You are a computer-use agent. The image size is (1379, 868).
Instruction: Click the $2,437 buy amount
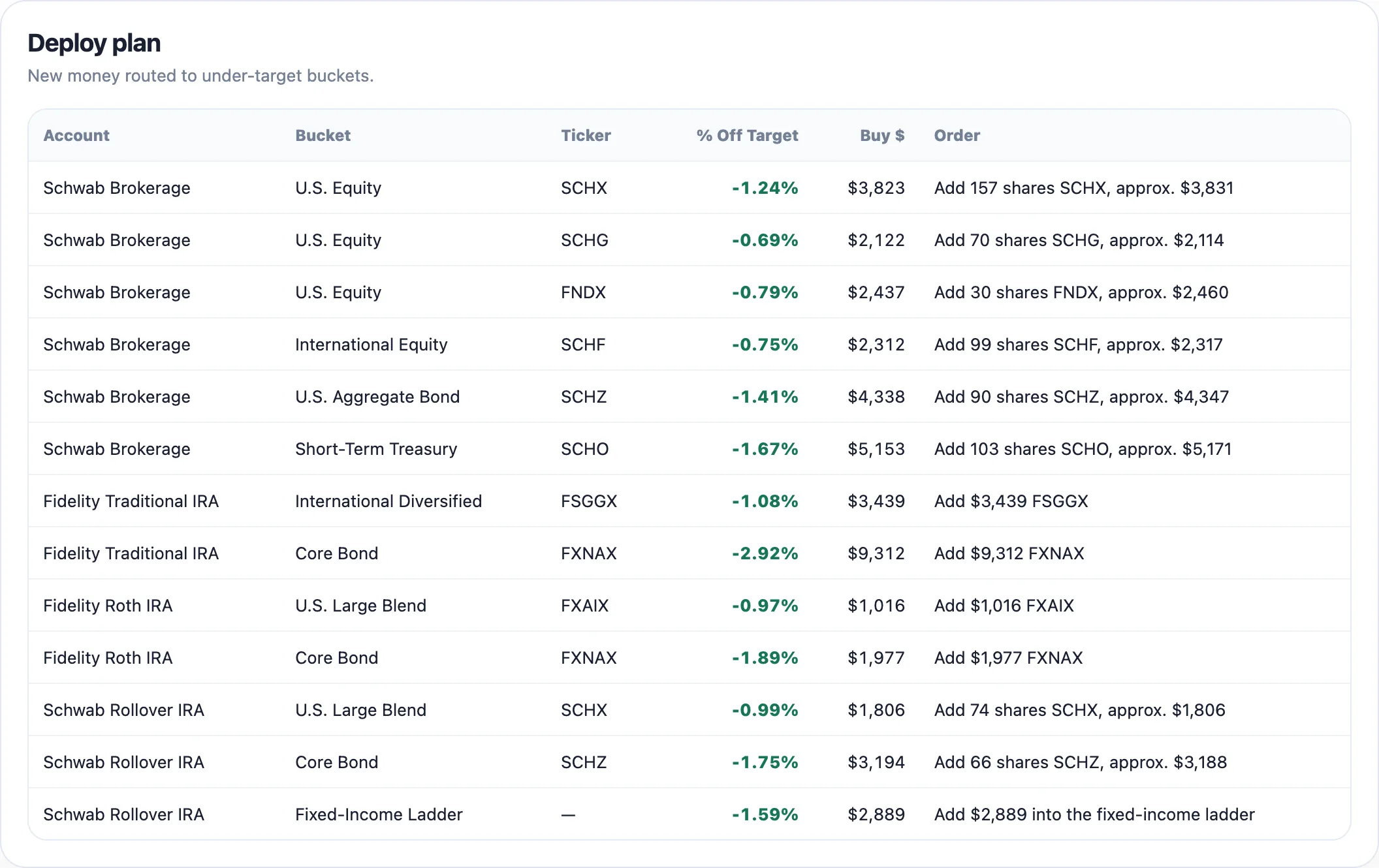876,292
